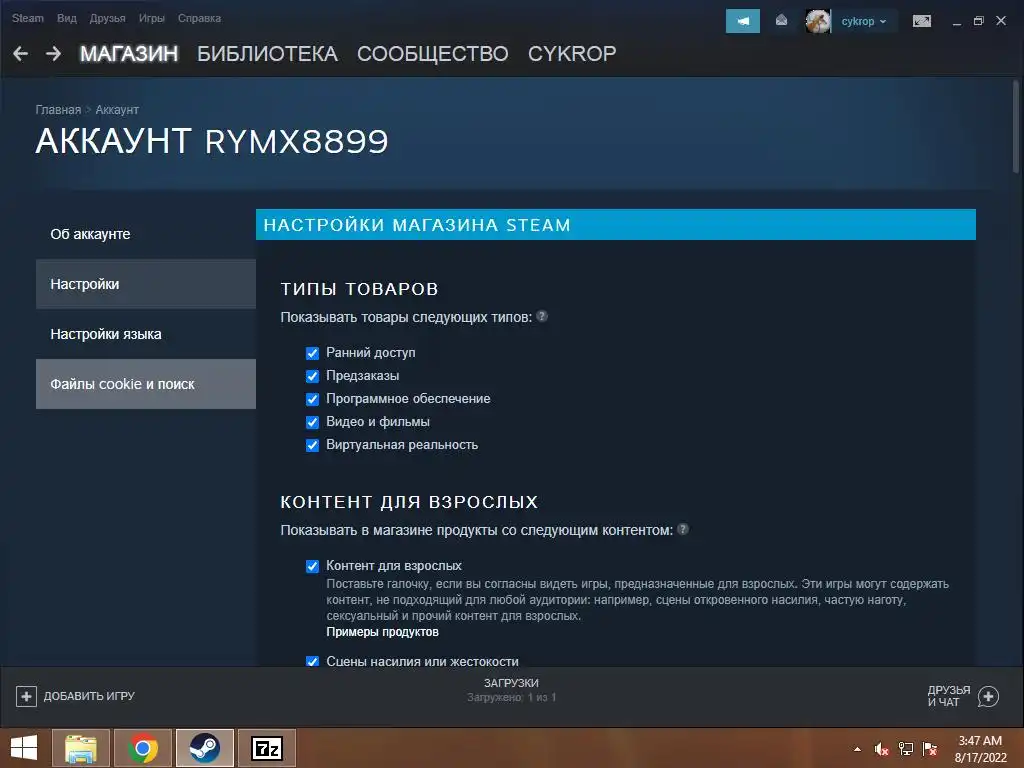Open Friends and Chat plus icon
Screen dimensions: 1024x768
[x=988, y=696]
